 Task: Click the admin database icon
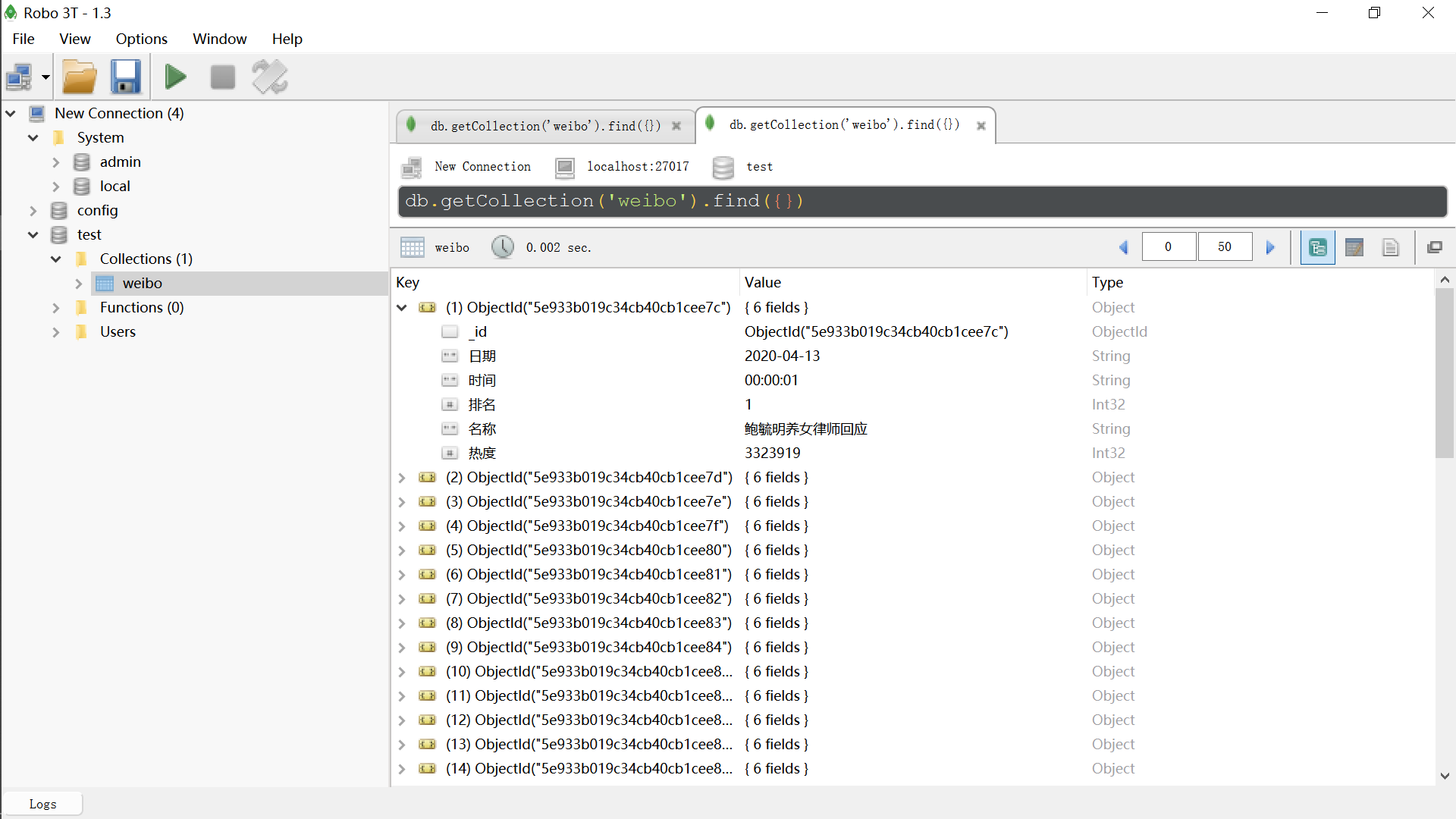click(82, 162)
